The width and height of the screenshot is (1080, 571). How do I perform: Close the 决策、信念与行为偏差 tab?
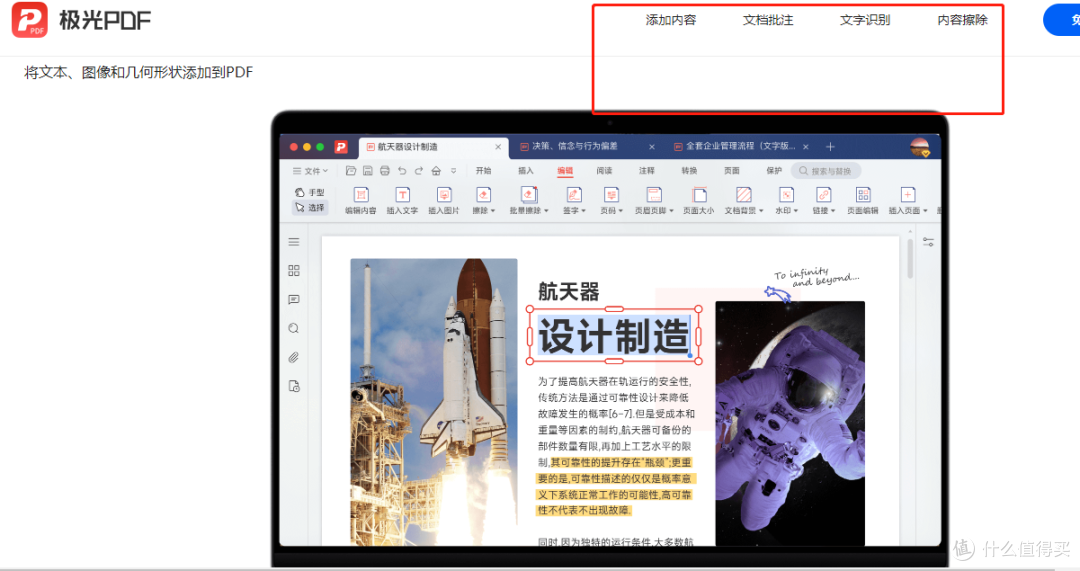[x=652, y=147]
